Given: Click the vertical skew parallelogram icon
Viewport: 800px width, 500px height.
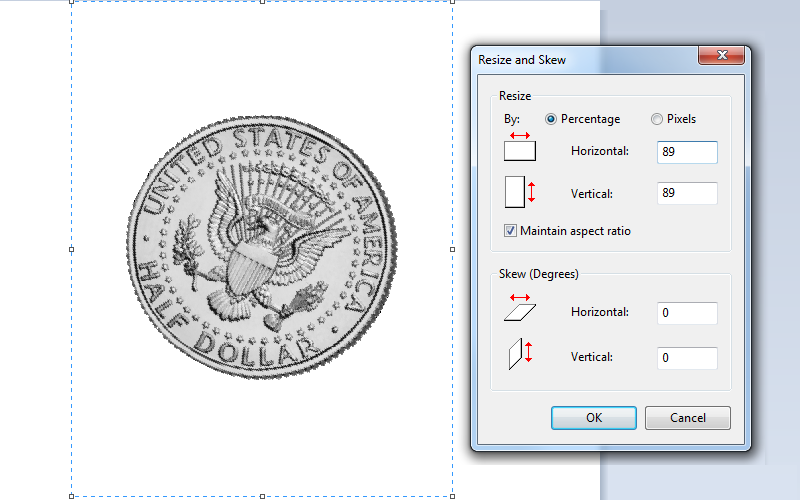Looking at the screenshot, I should pyautogui.click(x=521, y=353).
